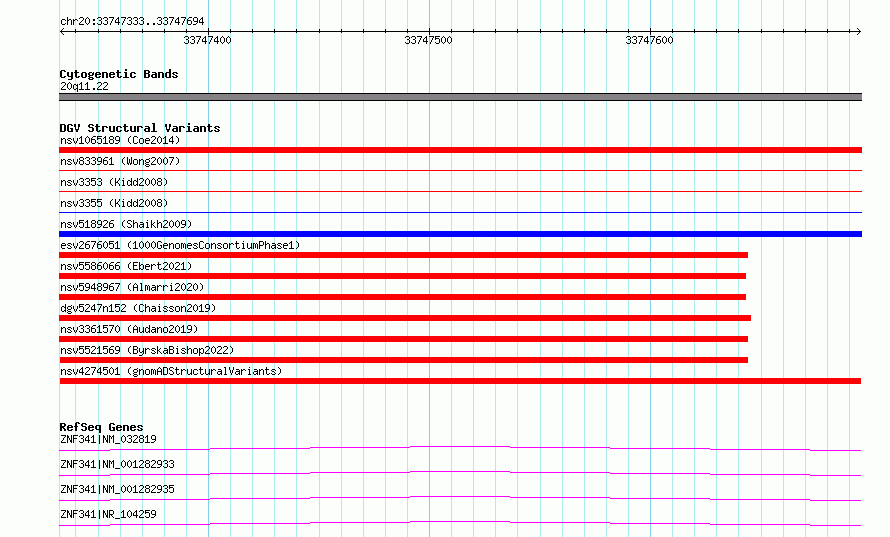Click the red bar under nsv5586066

click(402, 276)
